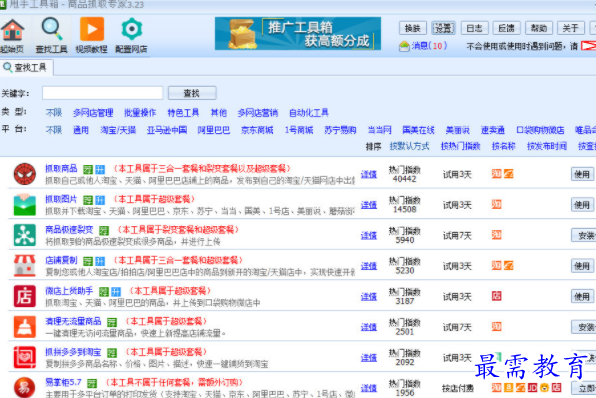Open 详情 for 店铺复制
The width and height of the screenshot is (596, 398).
pyautogui.click(x=369, y=266)
